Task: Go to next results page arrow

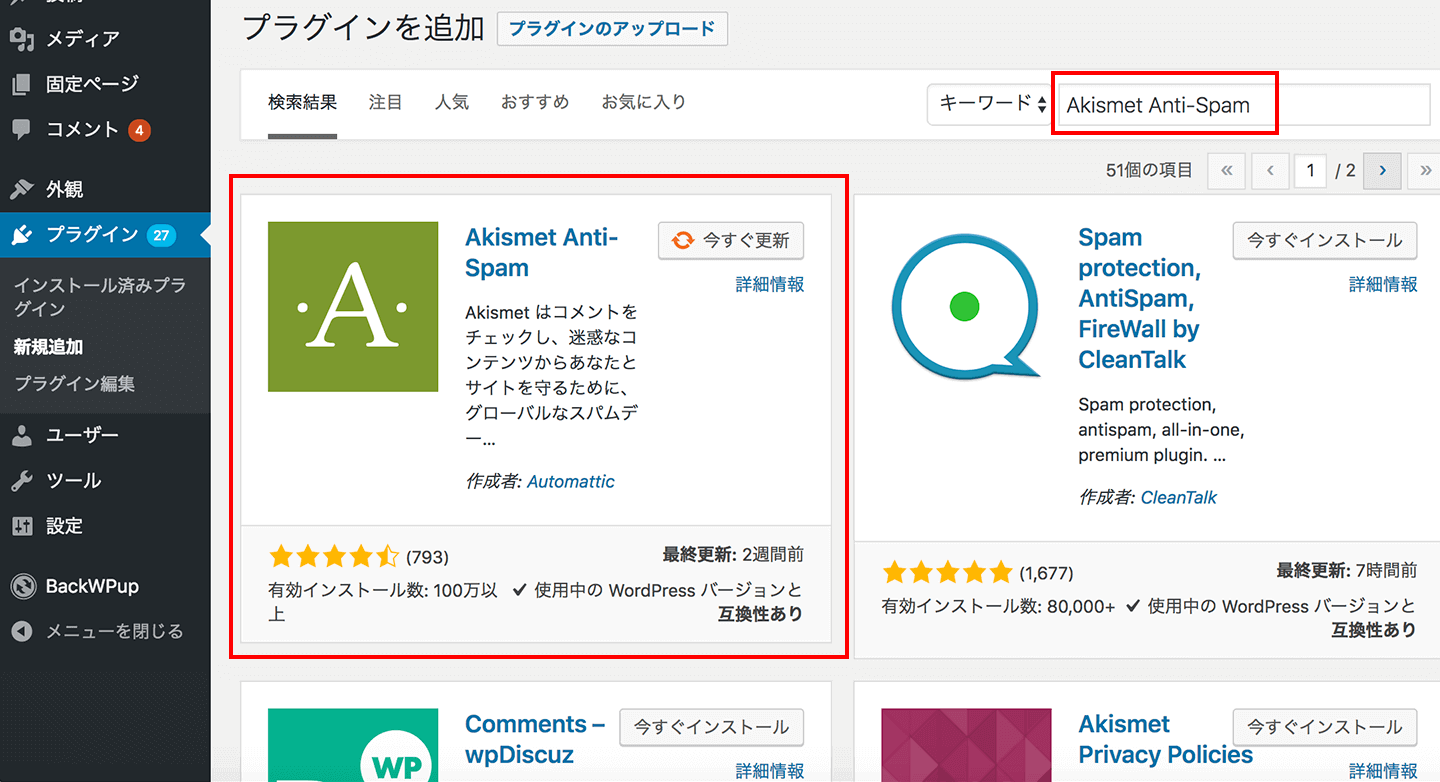Action: (1382, 171)
